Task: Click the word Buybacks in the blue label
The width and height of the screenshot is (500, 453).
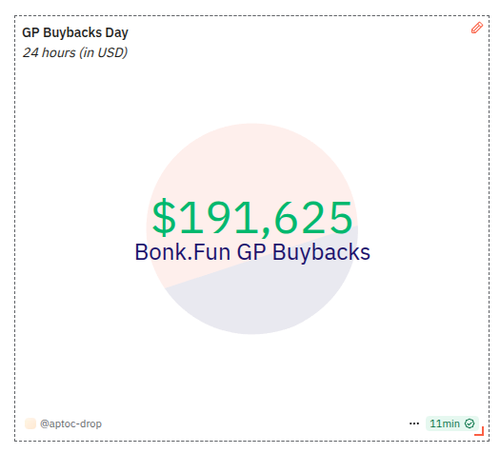Action: tap(321, 252)
